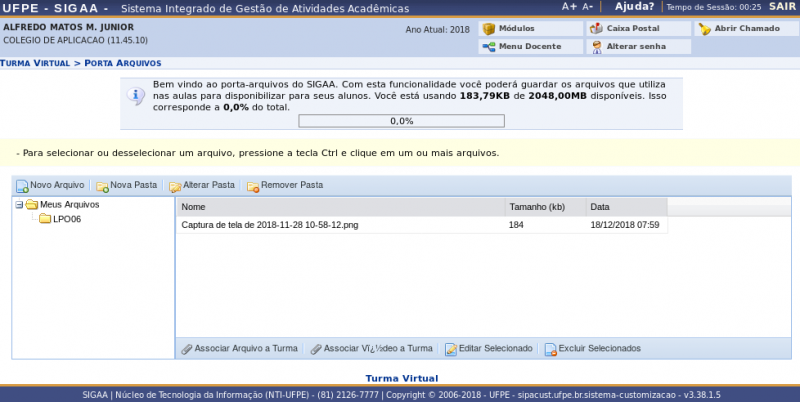This screenshot has width=800, height=402.
Task: Select the Captura de tela png file row
Action: click(421, 225)
